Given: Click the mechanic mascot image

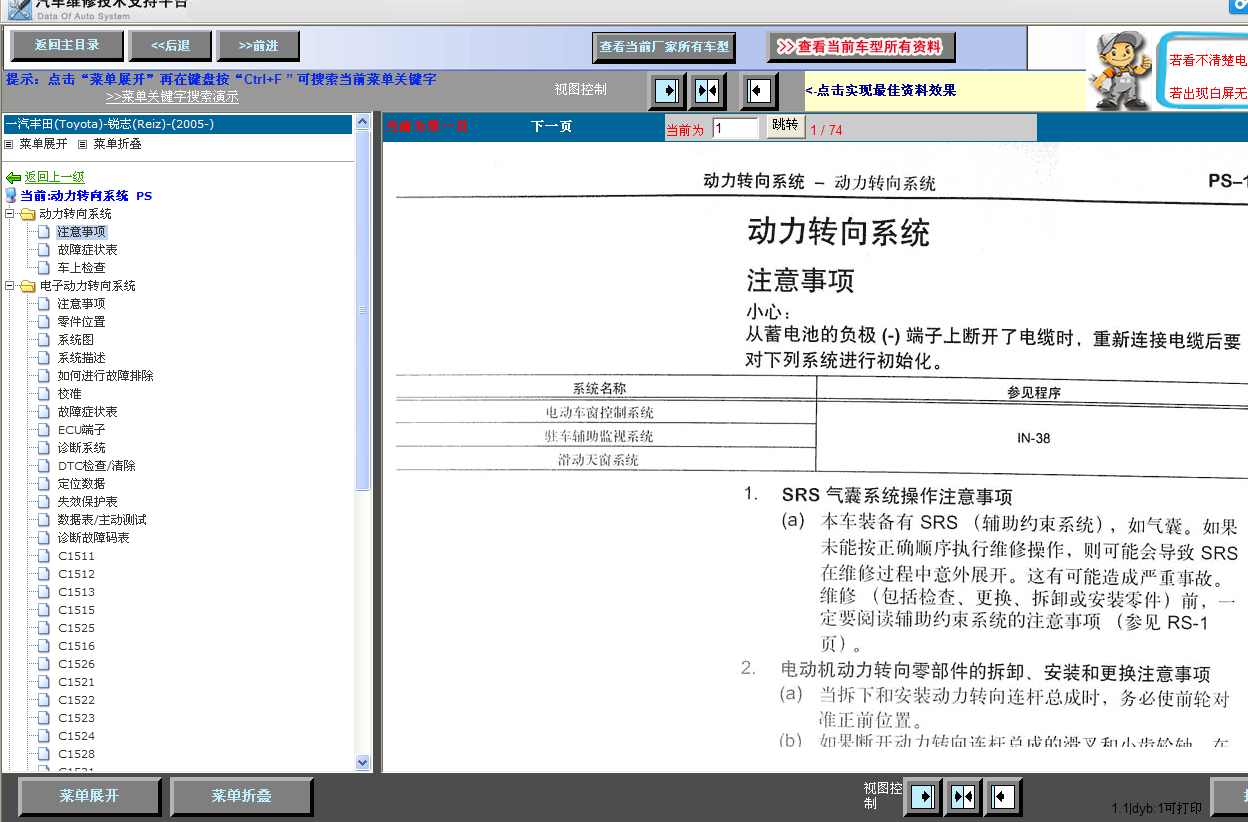Looking at the screenshot, I should [x=1120, y=68].
